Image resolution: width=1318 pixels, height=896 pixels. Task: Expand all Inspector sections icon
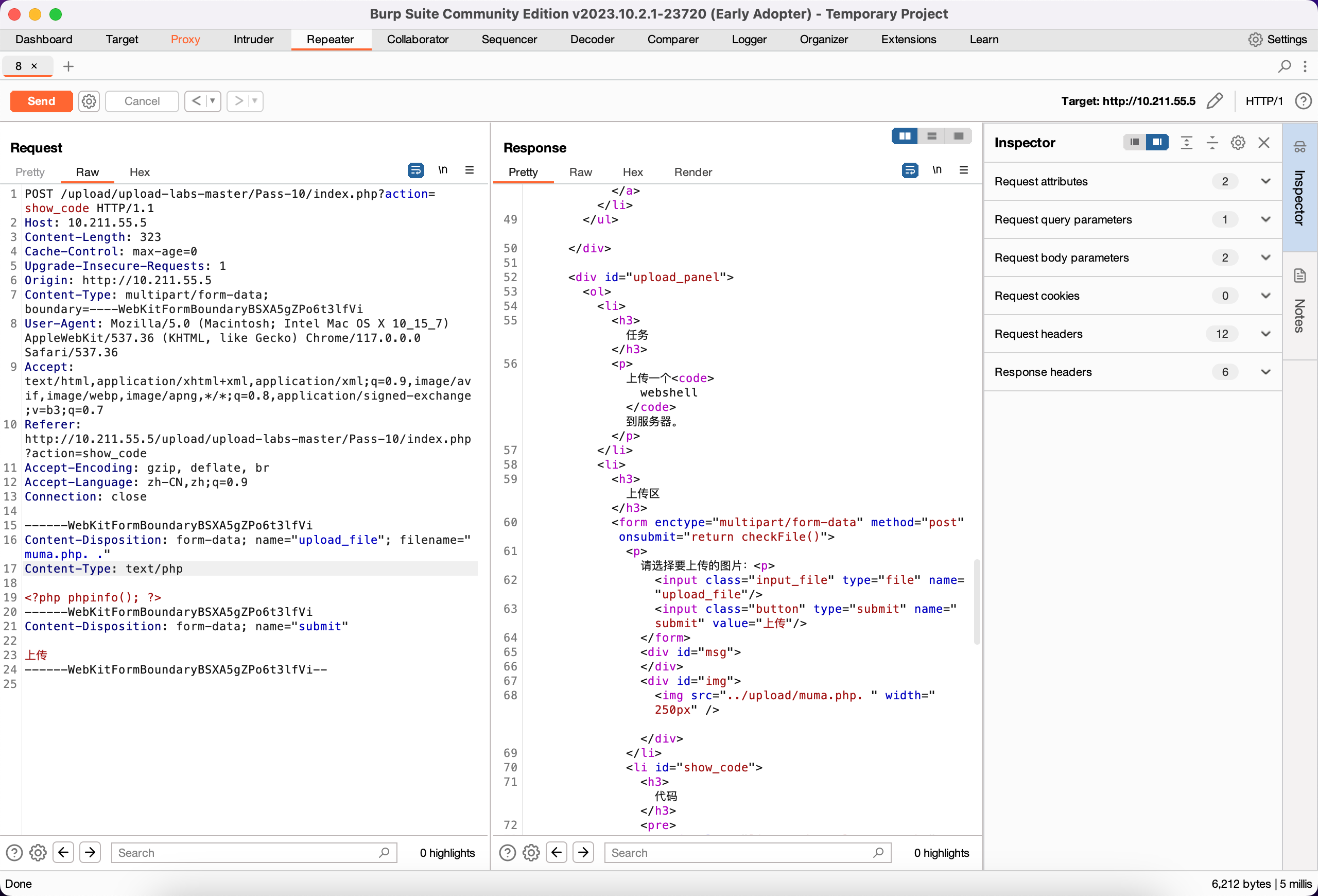tap(1186, 142)
